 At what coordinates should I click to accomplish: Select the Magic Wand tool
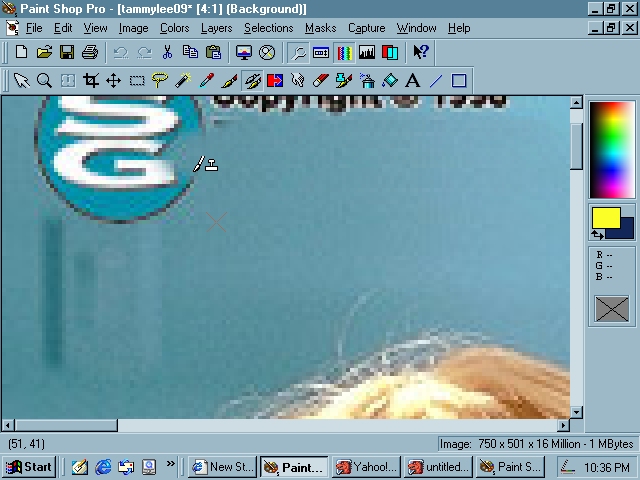[x=183, y=81]
